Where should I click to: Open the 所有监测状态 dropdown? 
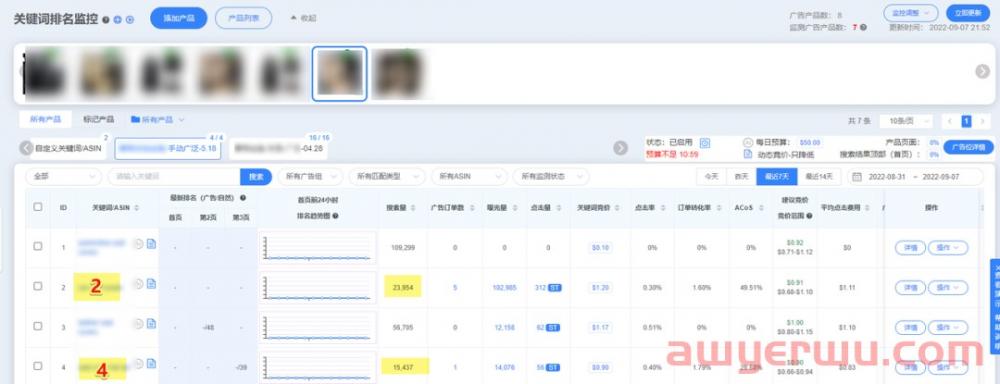(x=550, y=177)
